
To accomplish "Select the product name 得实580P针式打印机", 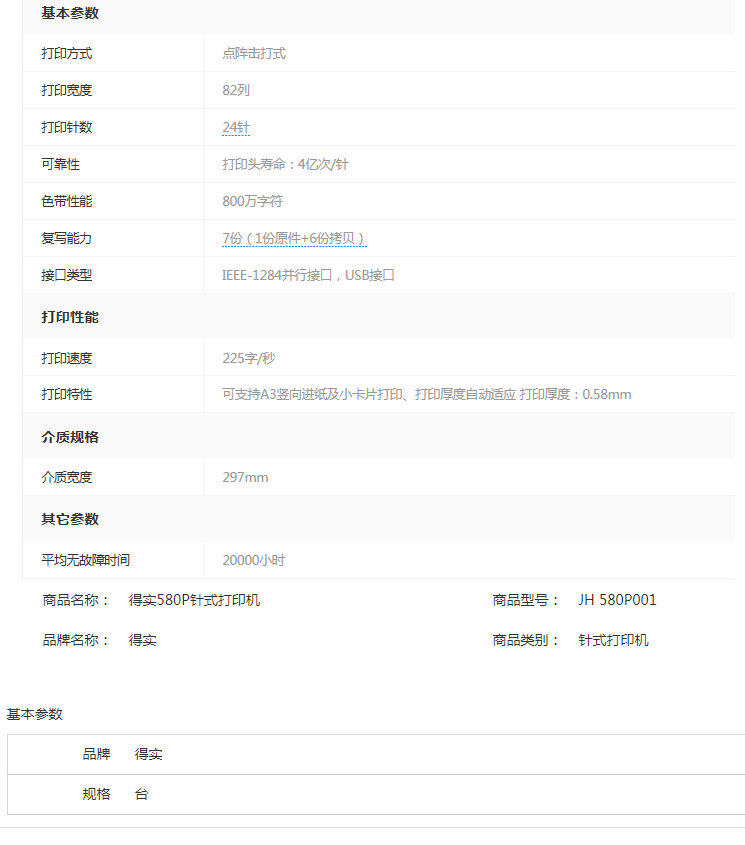I will coord(194,600).
